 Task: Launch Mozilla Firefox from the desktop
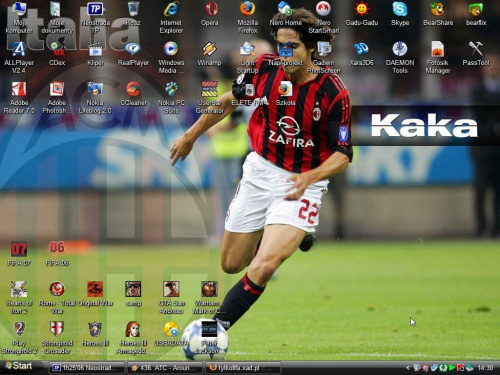(247, 17)
